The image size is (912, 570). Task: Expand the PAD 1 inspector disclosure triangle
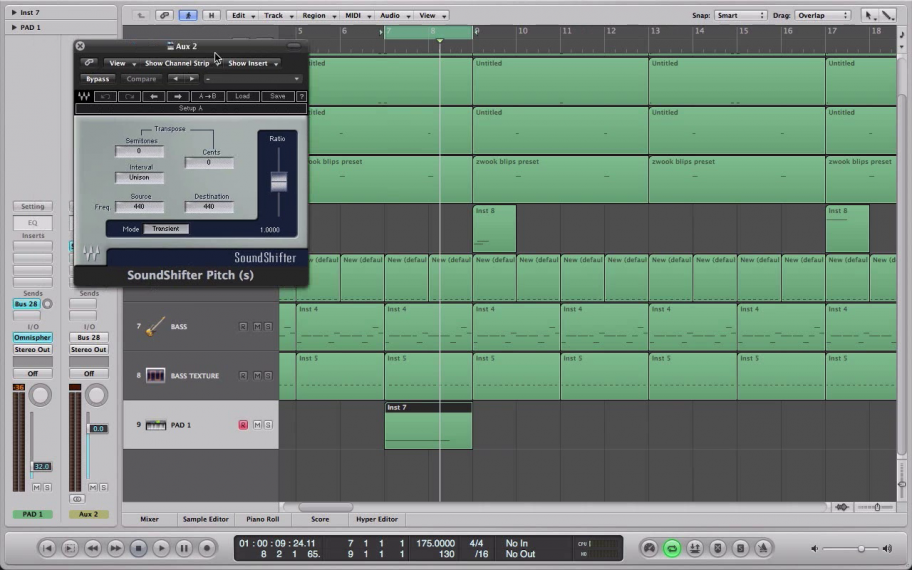pyautogui.click(x=14, y=27)
